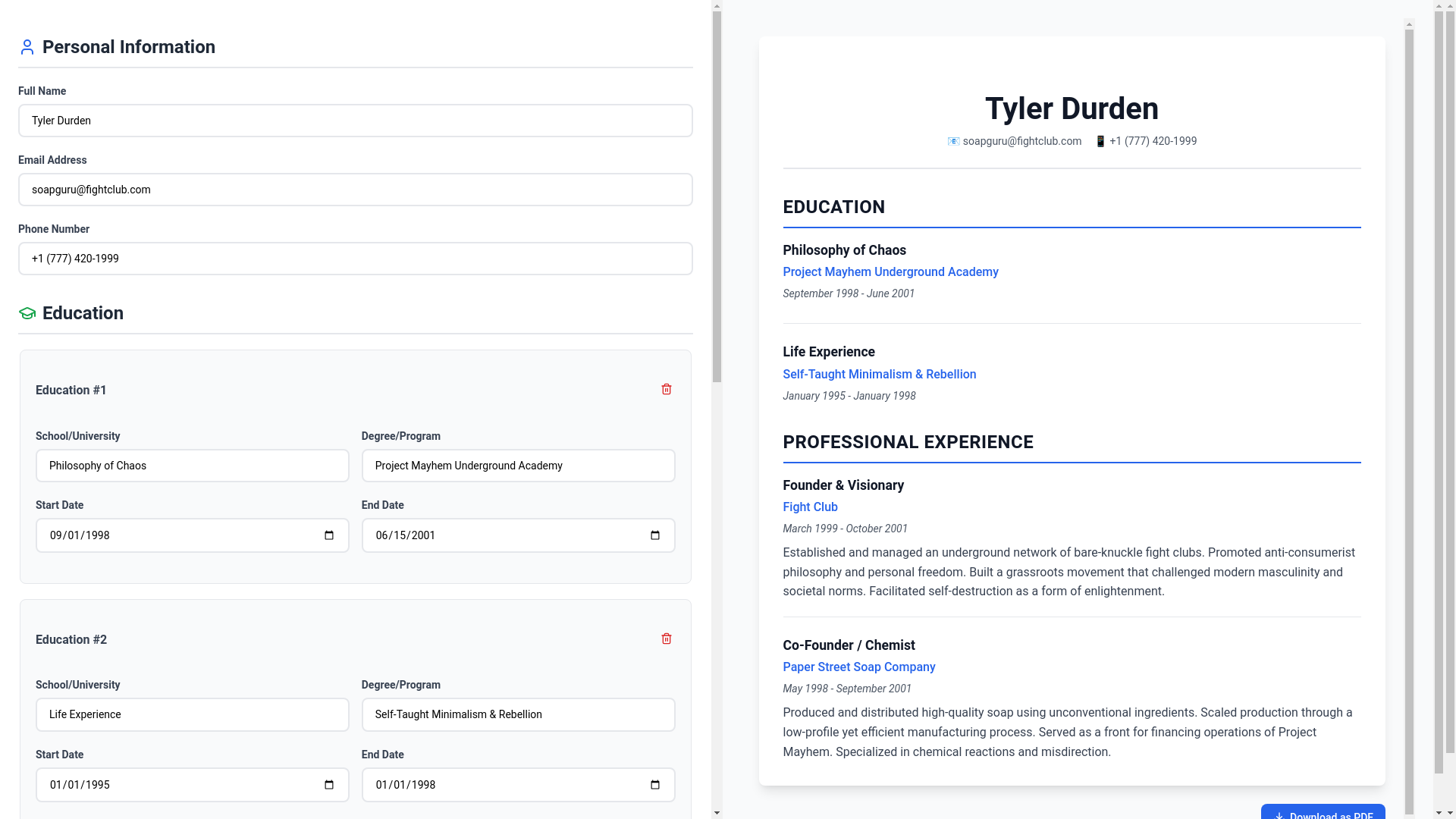Click Life Experience title in preview

[x=829, y=352]
